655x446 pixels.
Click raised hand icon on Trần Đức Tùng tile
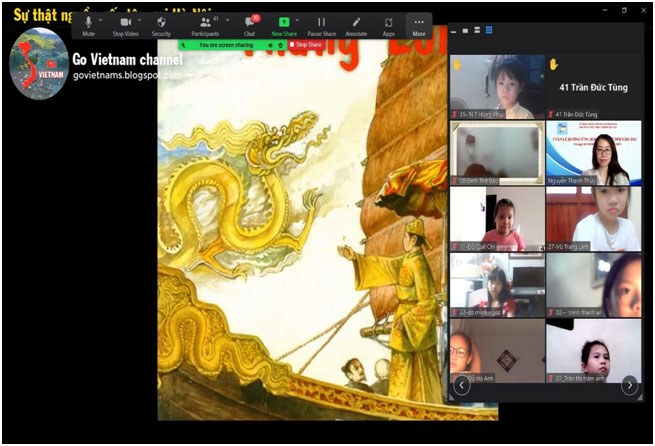tap(554, 65)
